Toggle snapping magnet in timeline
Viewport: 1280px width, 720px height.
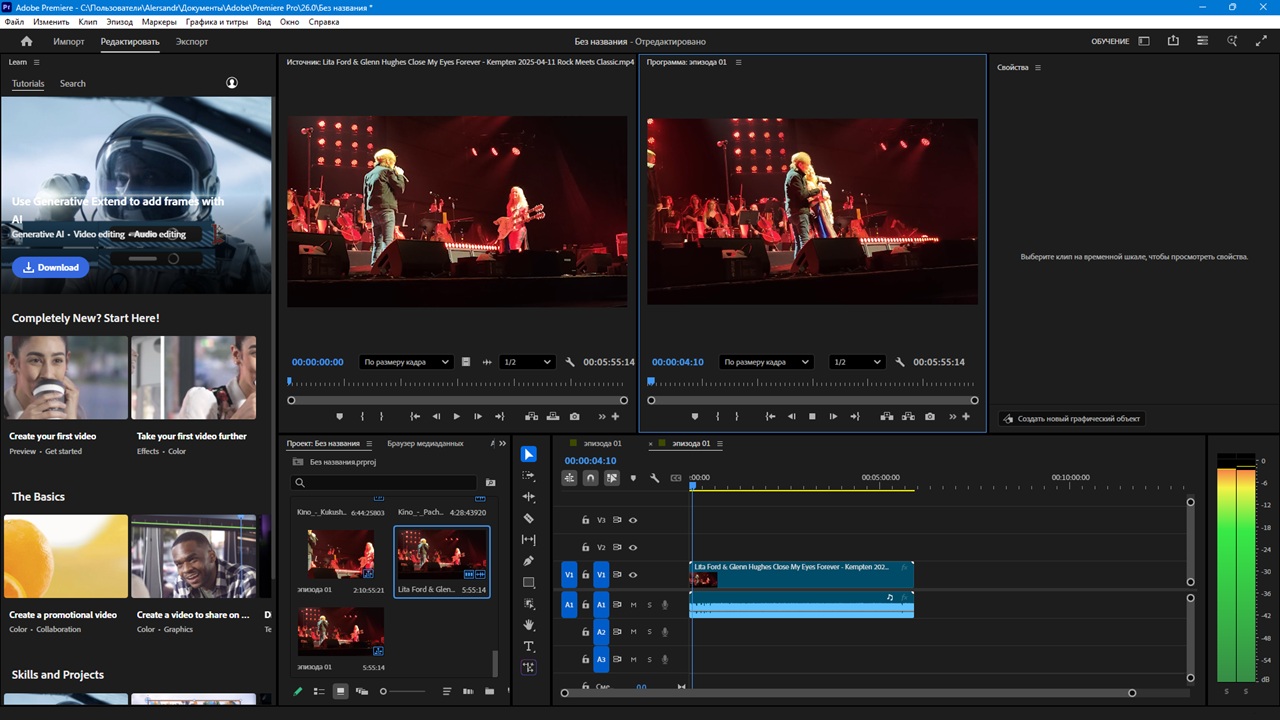[590, 478]
